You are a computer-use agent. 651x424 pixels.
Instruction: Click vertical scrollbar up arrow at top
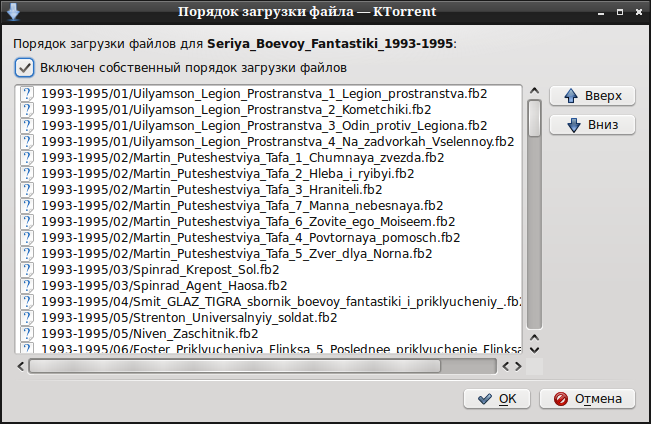point(534,91)
